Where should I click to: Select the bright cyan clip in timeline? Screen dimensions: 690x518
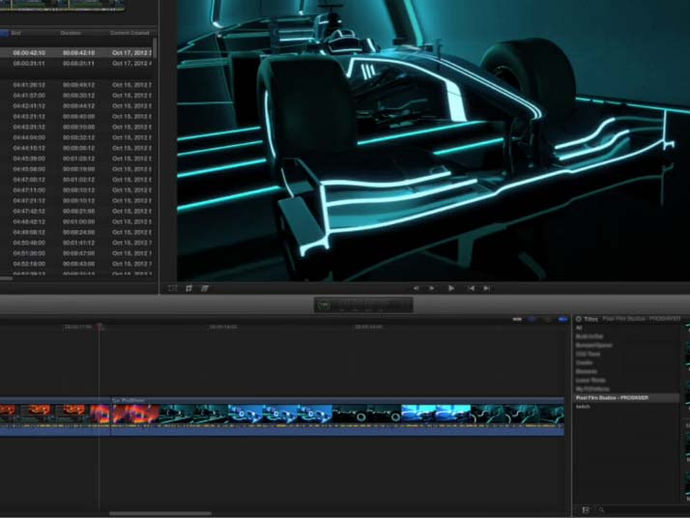(x=436, y=415)
